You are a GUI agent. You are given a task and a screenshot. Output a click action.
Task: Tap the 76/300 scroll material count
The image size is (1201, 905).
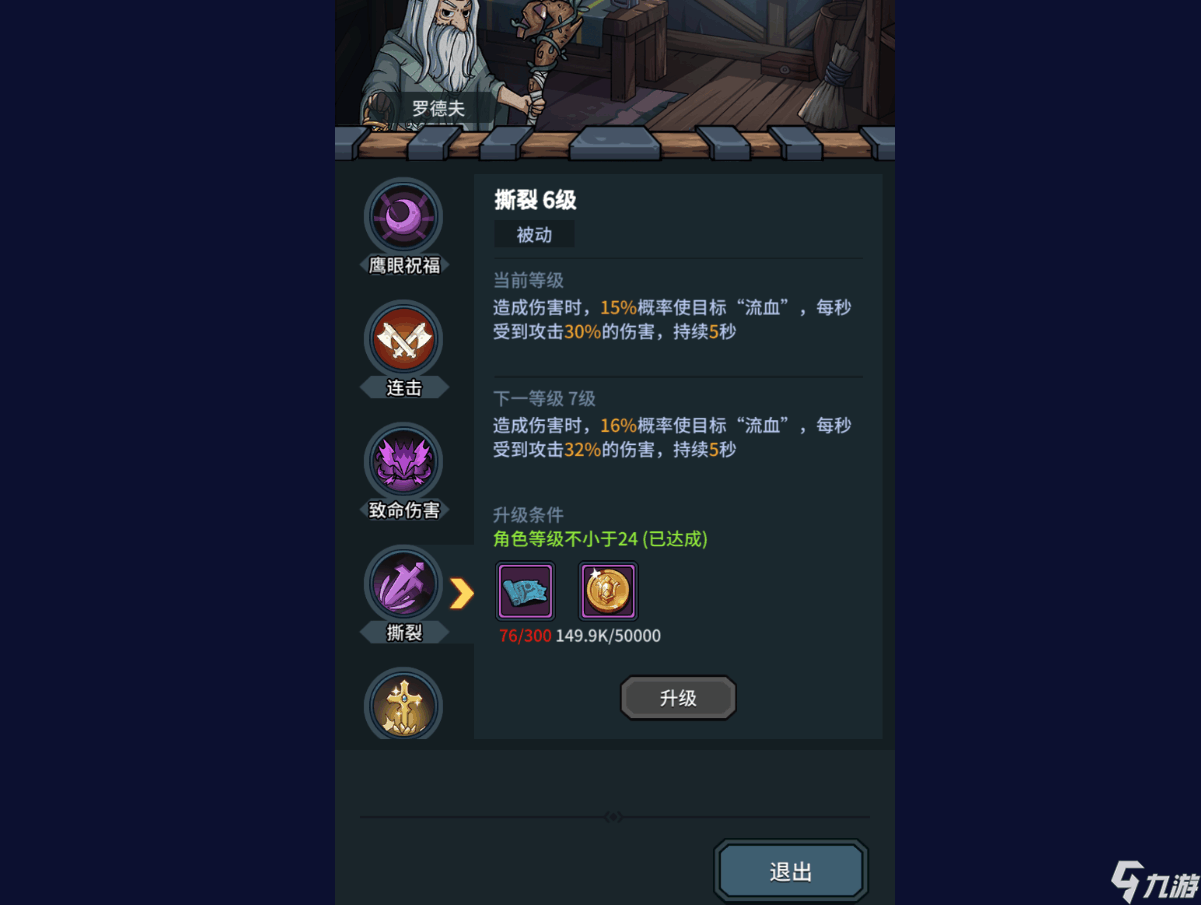pos(525,636)
